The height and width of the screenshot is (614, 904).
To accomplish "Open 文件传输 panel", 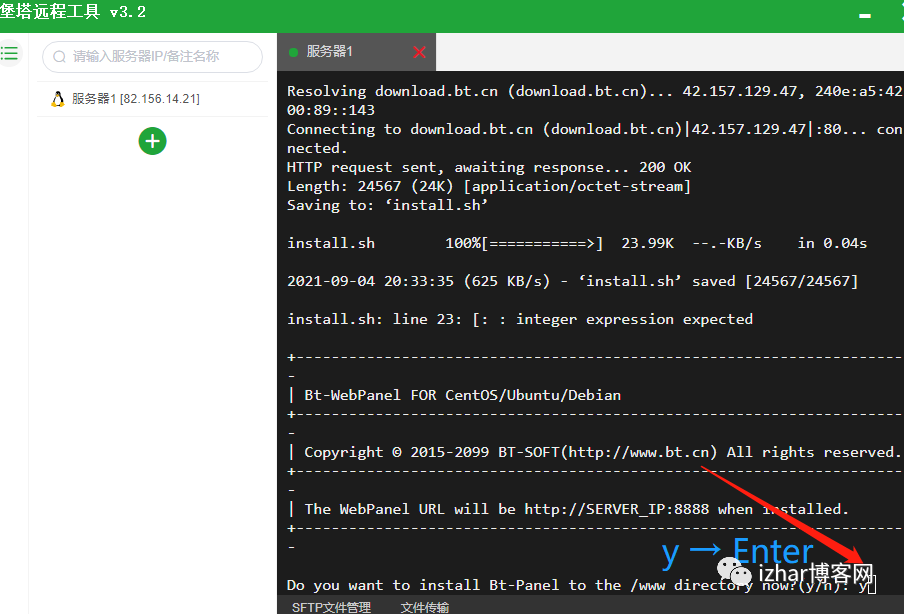I will (425, 607).
